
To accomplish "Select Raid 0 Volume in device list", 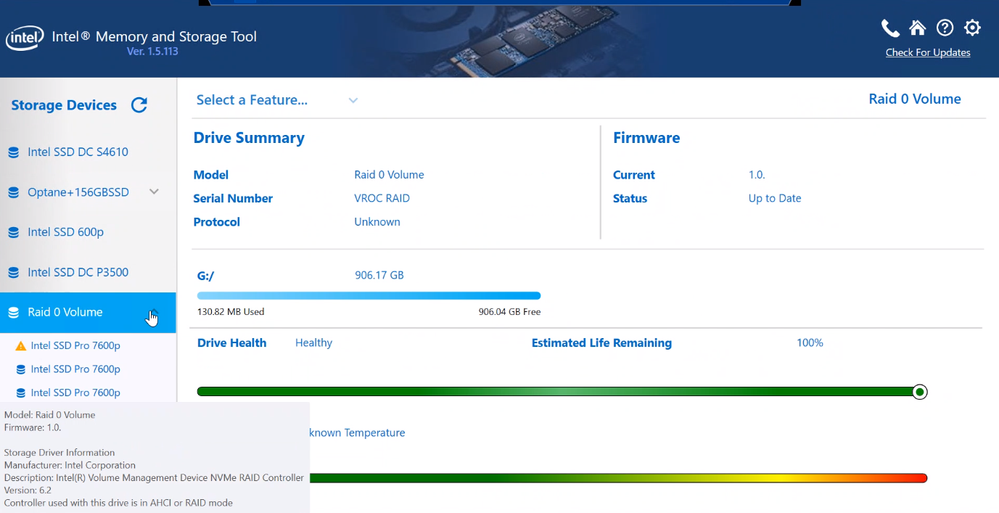I will point(88,312).
